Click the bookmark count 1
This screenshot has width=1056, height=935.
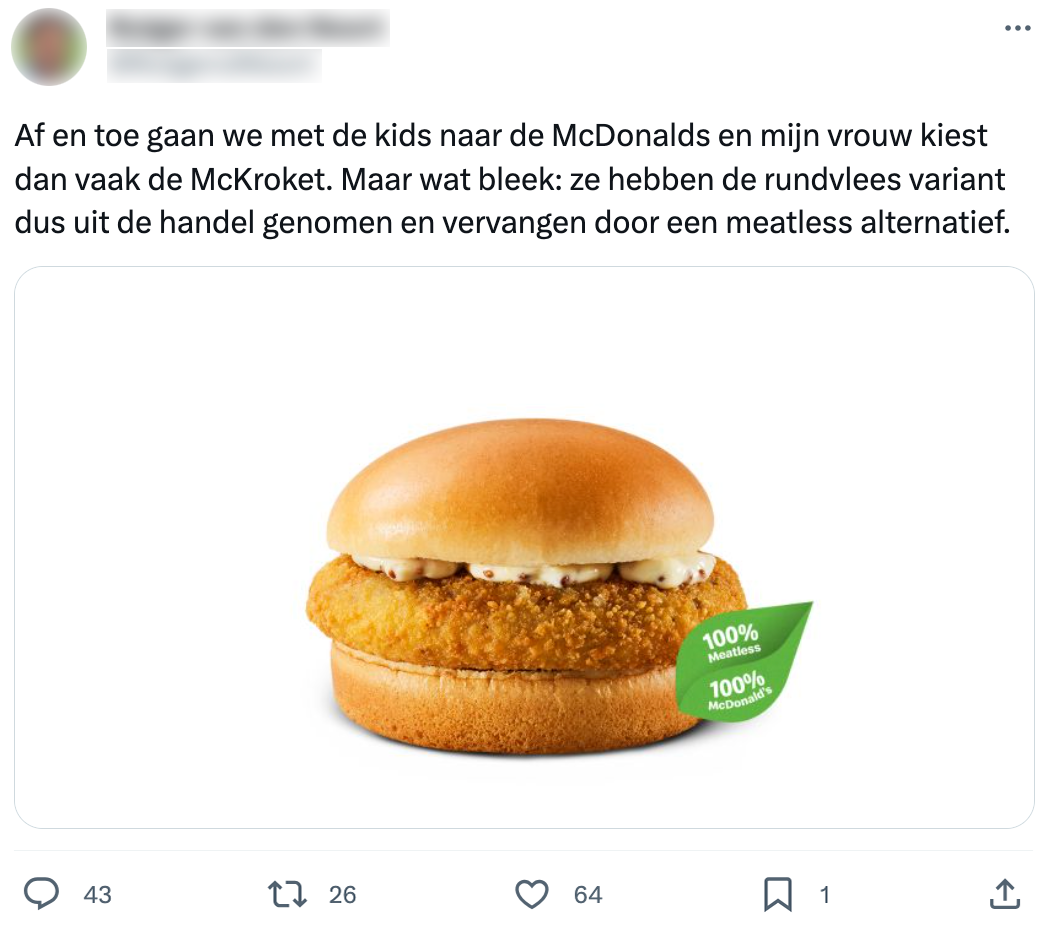tap(824, 895)
